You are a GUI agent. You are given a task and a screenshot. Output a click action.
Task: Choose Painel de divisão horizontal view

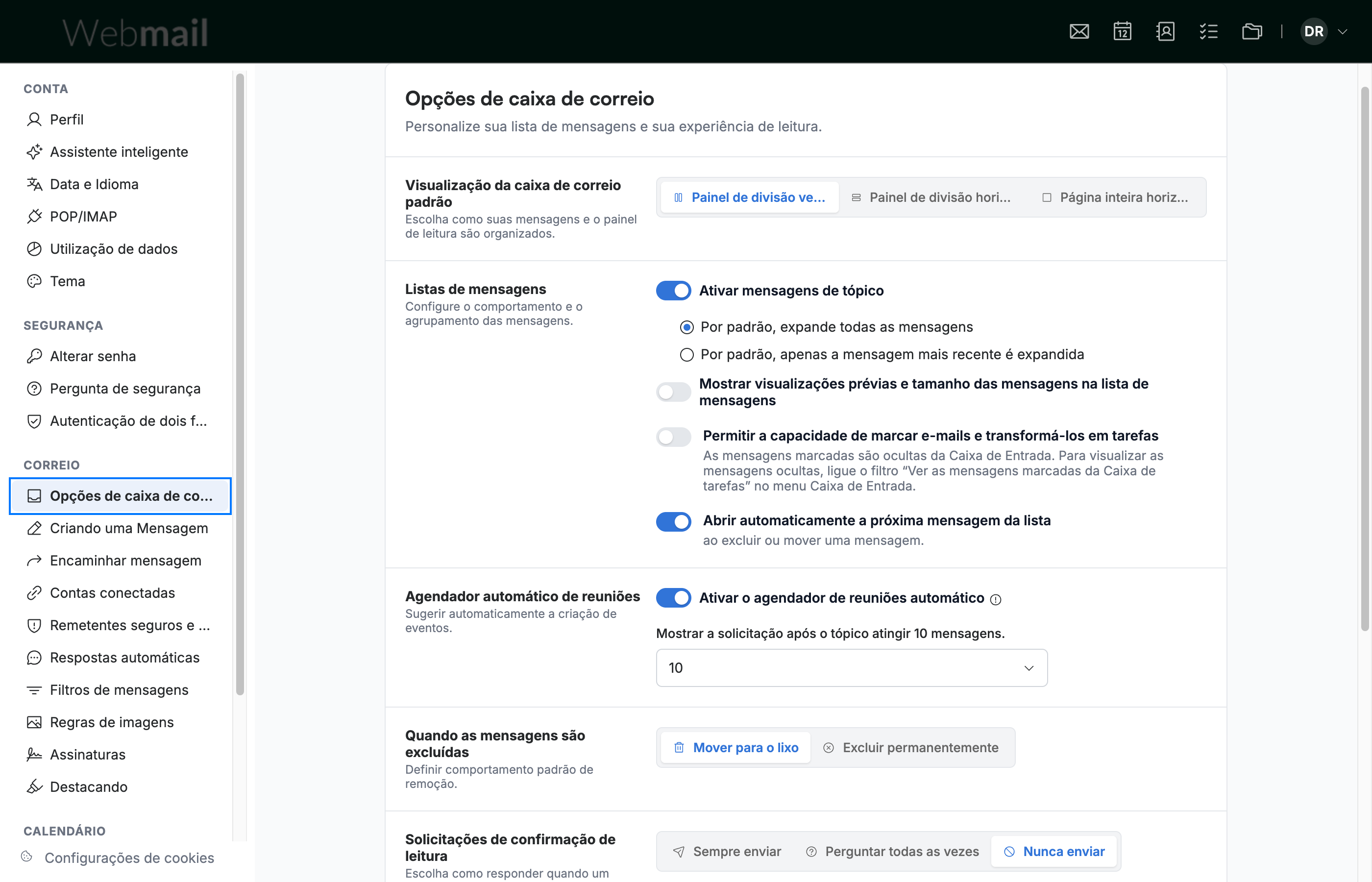click(x=931, y=197)
